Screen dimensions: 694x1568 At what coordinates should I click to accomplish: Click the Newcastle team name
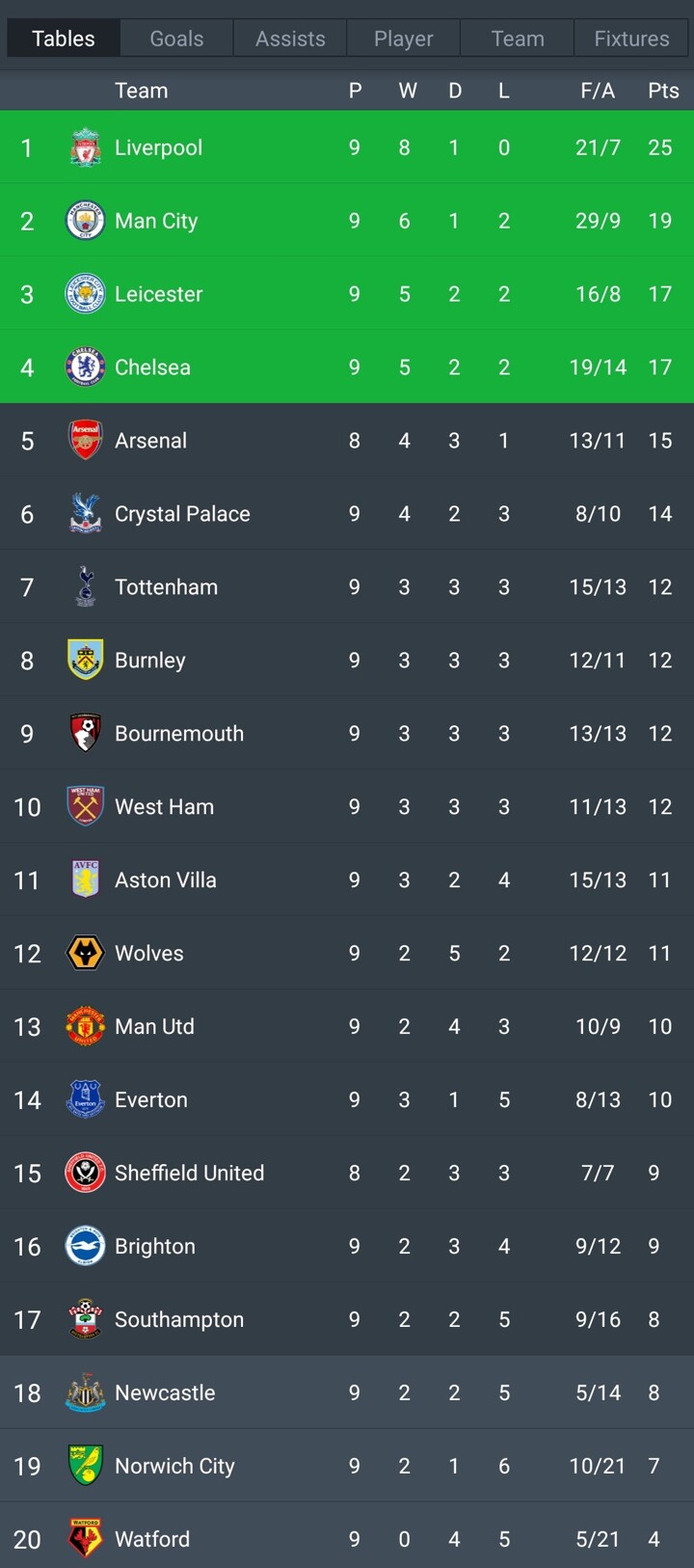pyautogui.click(x=165, y=1392)
